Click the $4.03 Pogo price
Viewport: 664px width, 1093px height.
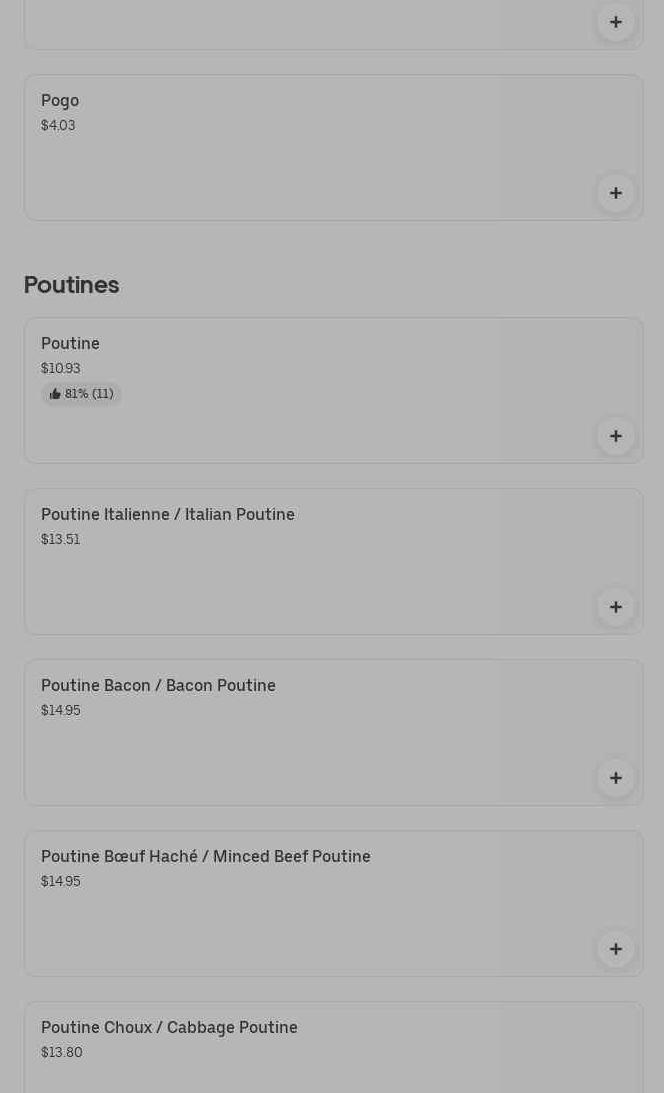pos(58,126)
